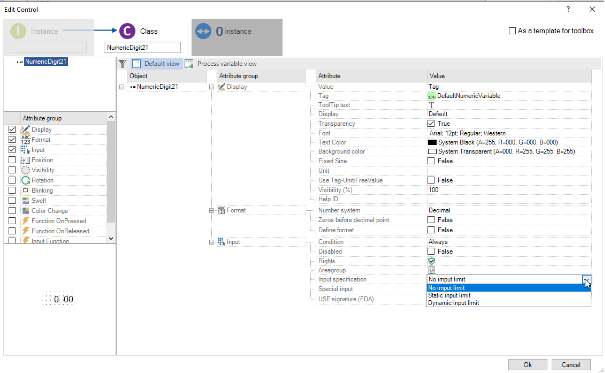Click the filter funnel icon

(123, 64)
